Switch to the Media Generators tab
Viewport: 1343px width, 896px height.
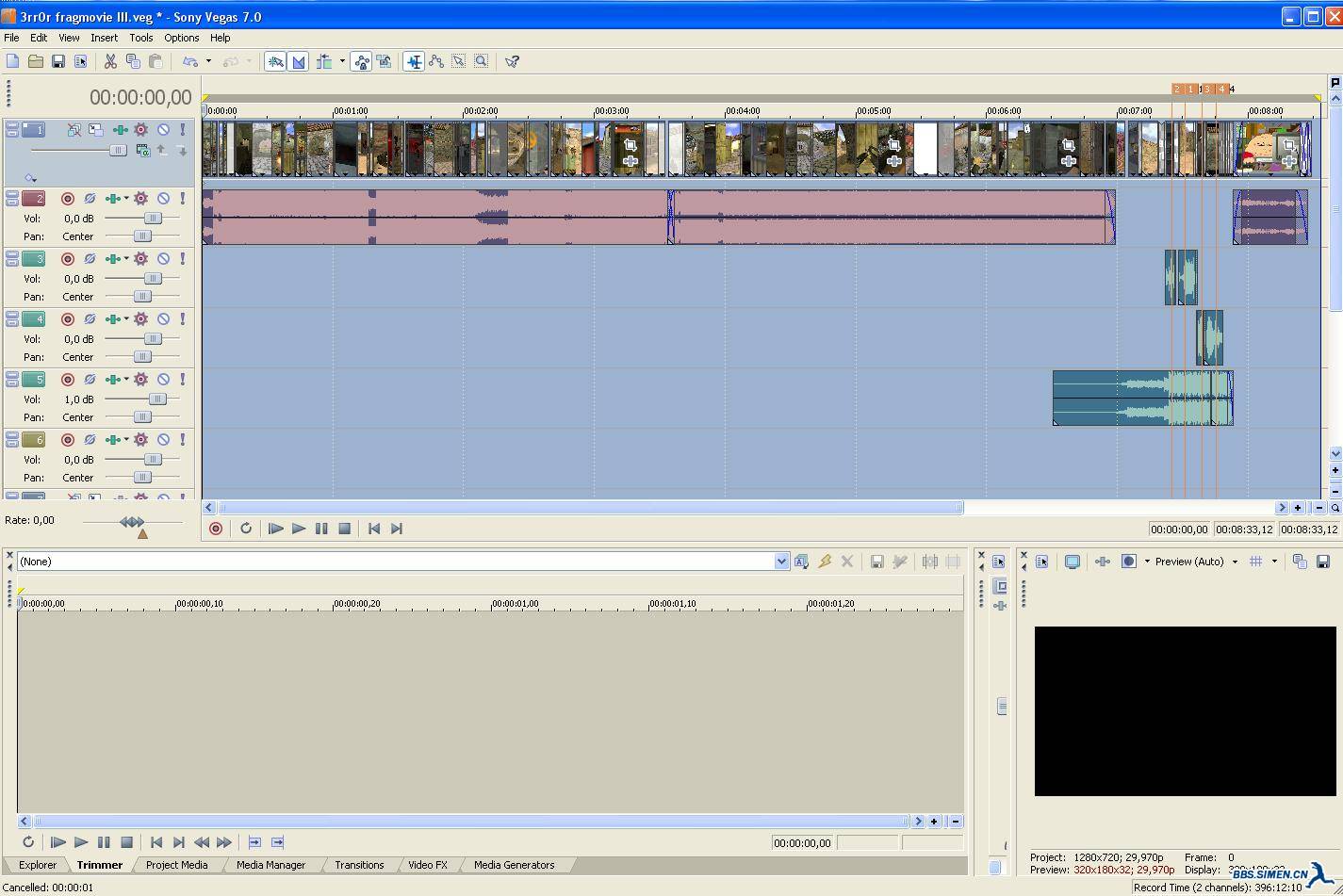click(x=514, y=865)
